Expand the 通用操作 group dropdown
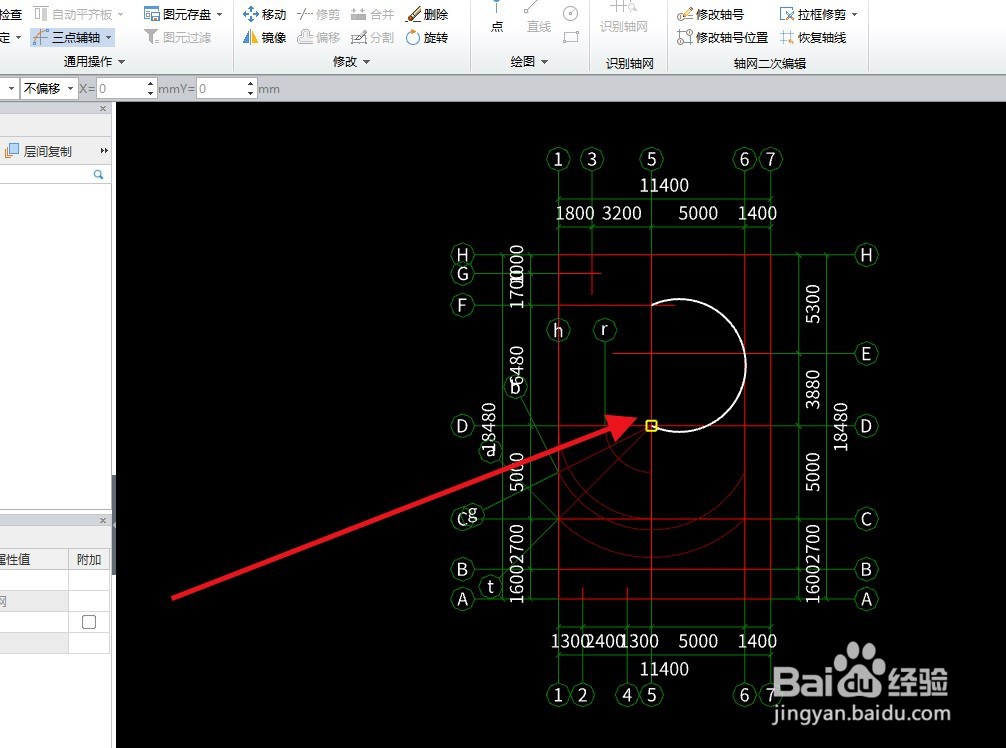The width and height of the screenshot is (1006, 748). point(121,62)
